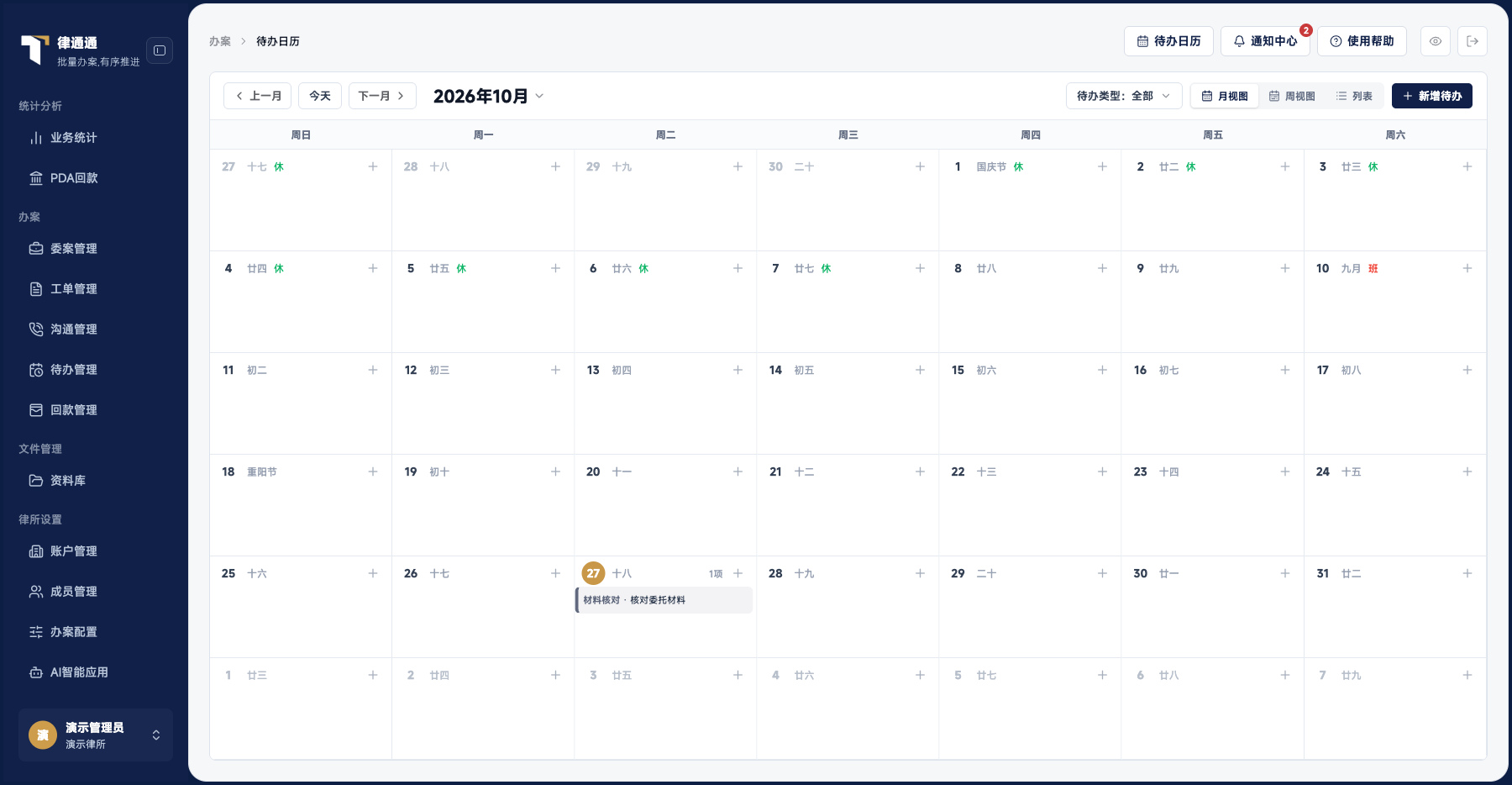Go to previous month with 上一月

tap(258, 96)
